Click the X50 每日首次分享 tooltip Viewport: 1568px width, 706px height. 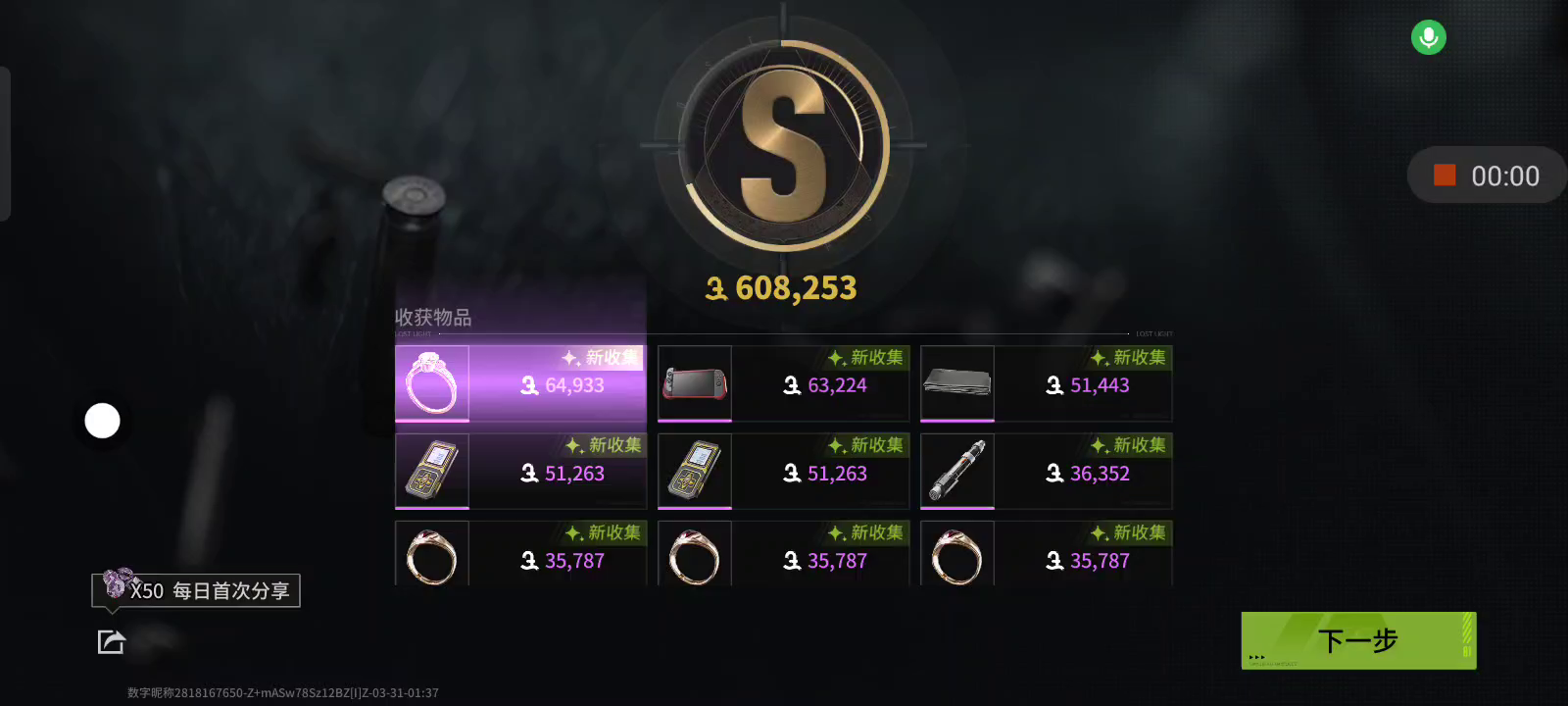[196, 590]
